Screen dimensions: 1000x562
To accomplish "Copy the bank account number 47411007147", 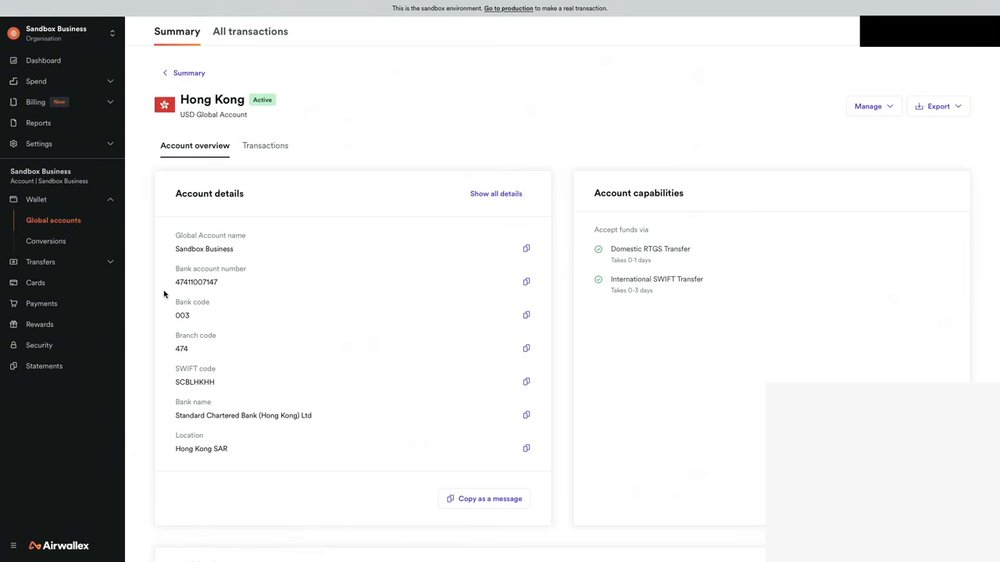I will click(526, 281).
